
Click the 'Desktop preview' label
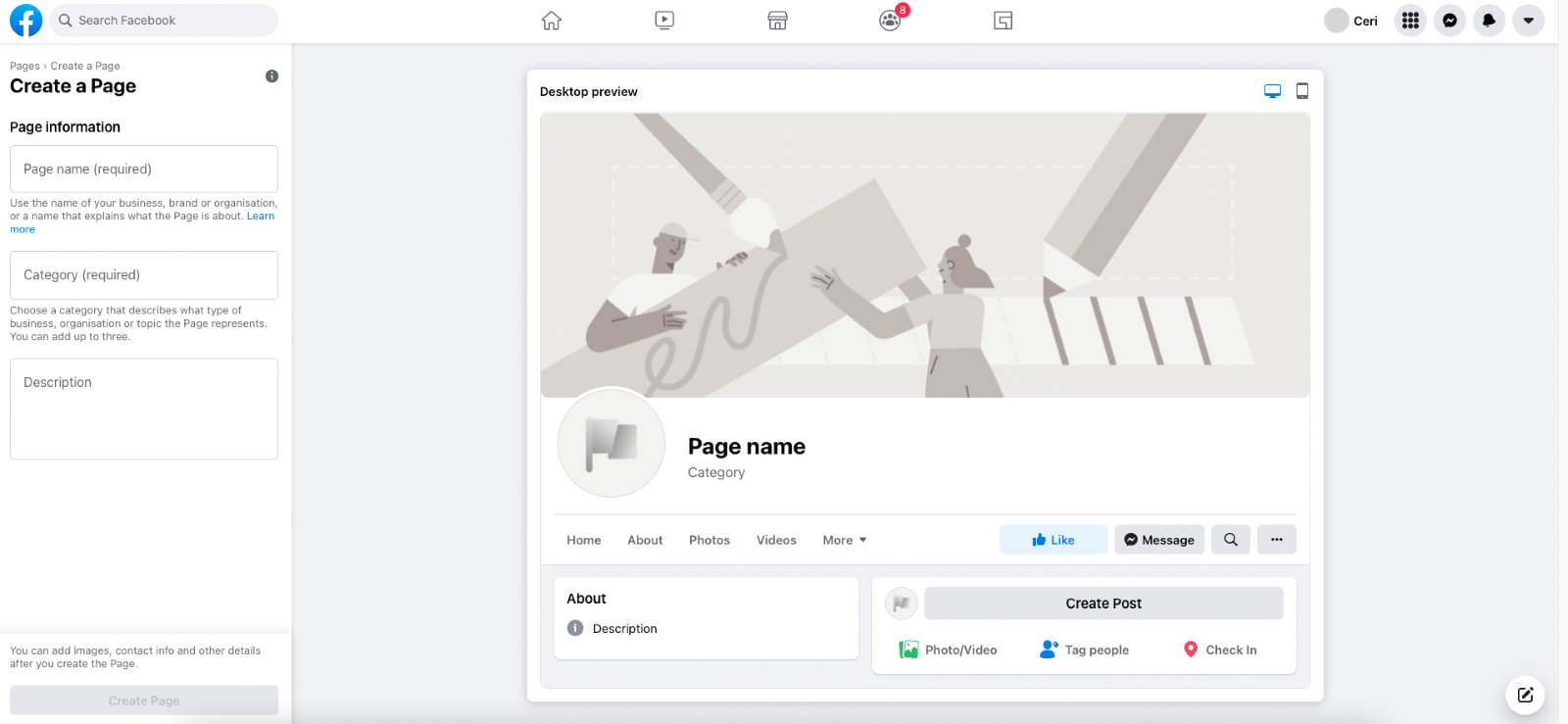click(x=589, y=92)
